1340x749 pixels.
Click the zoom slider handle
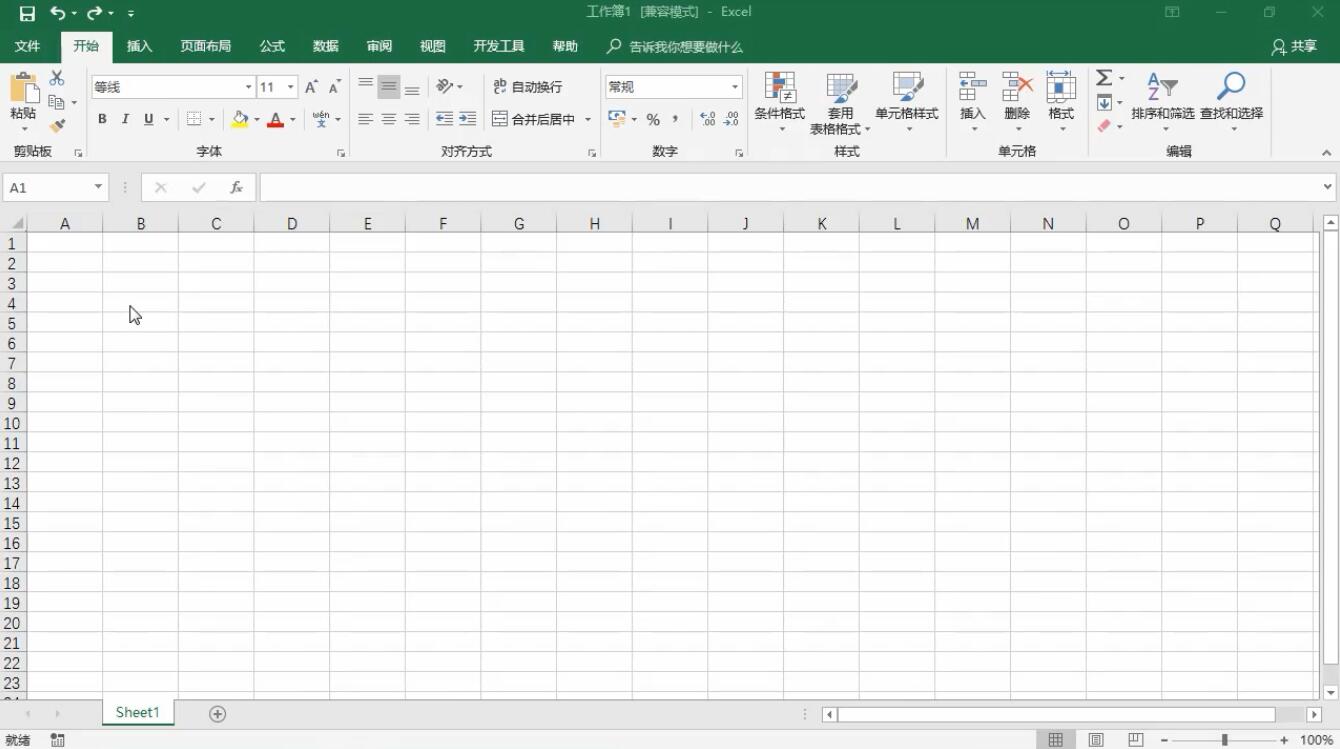[x=1224, y=740]
